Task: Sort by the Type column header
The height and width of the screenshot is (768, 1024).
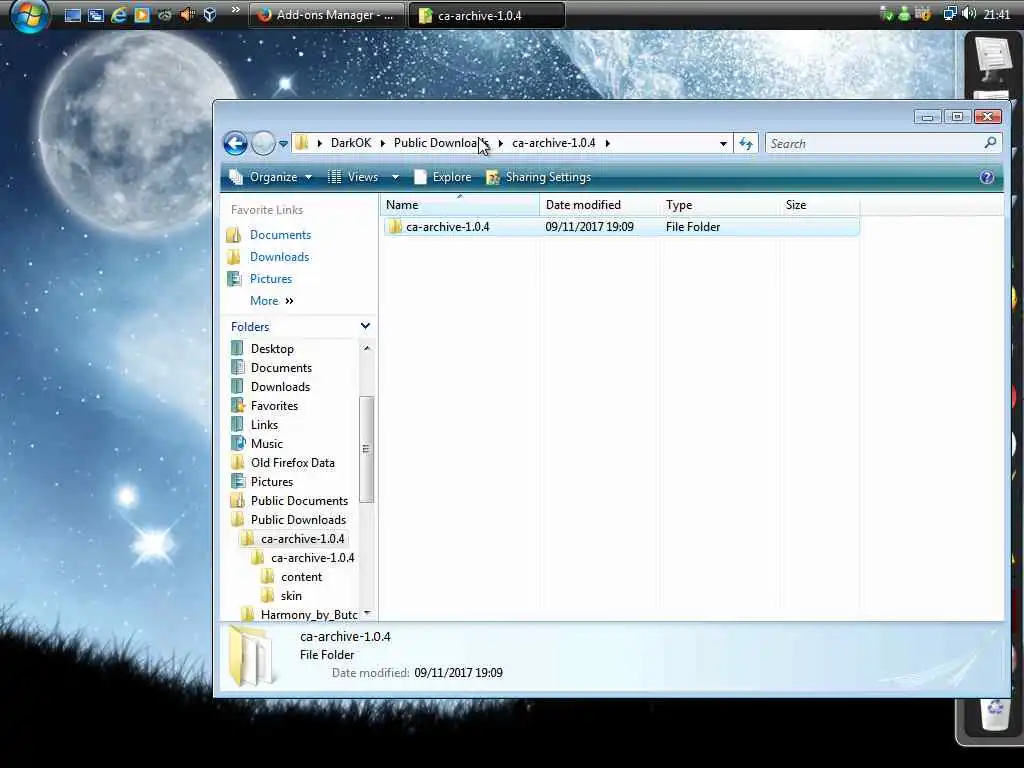Action: tap(720, 204)
